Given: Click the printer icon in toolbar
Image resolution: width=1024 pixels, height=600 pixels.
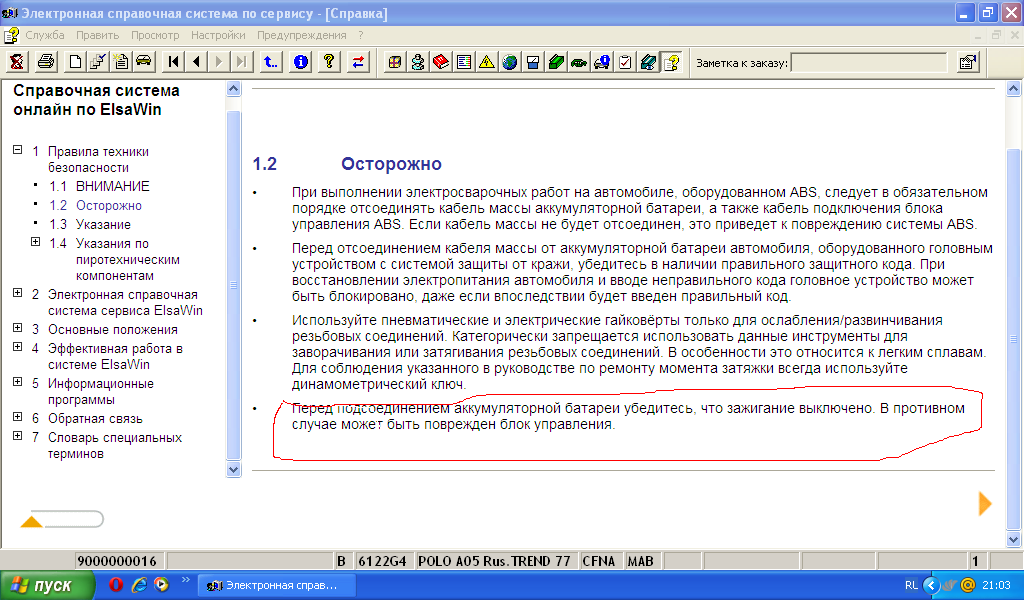Looking at the screenshot, I should (45, 62).
